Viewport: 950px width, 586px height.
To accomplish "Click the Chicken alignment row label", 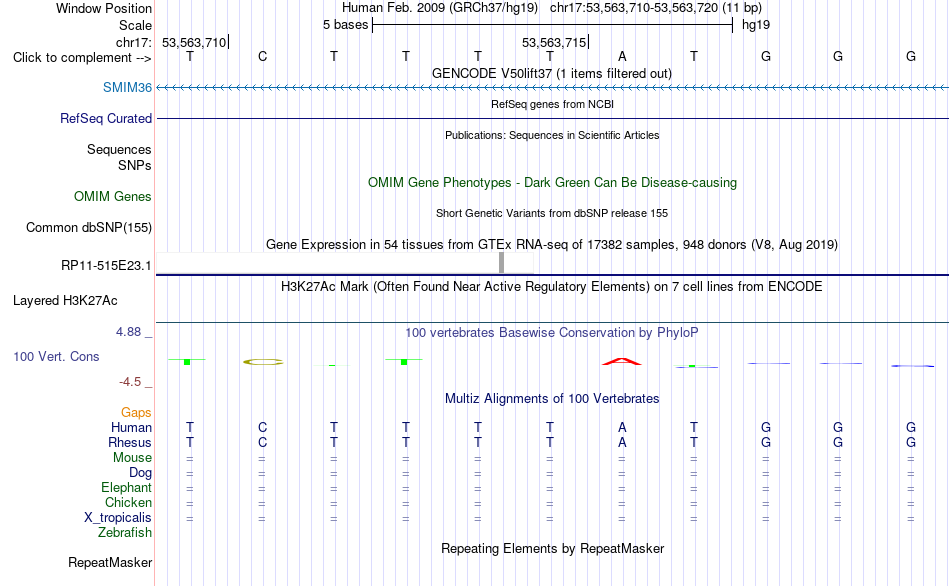I will pyautogui.click(x=128, y=502).
